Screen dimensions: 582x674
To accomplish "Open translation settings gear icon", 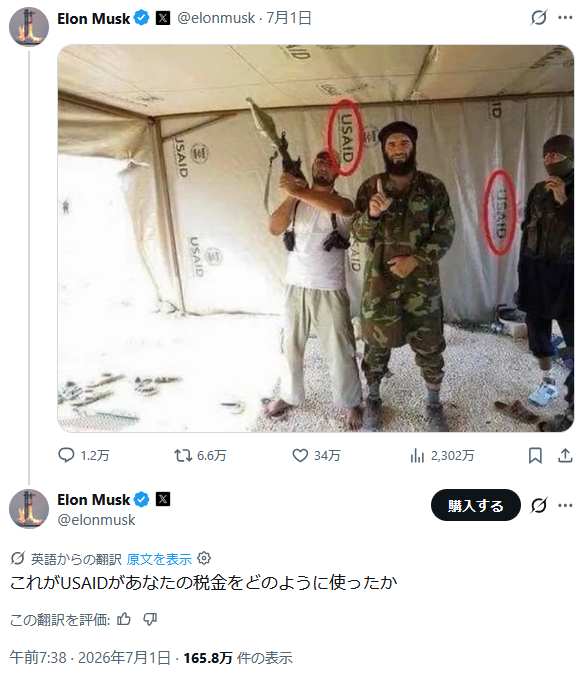I will (204, 558).
